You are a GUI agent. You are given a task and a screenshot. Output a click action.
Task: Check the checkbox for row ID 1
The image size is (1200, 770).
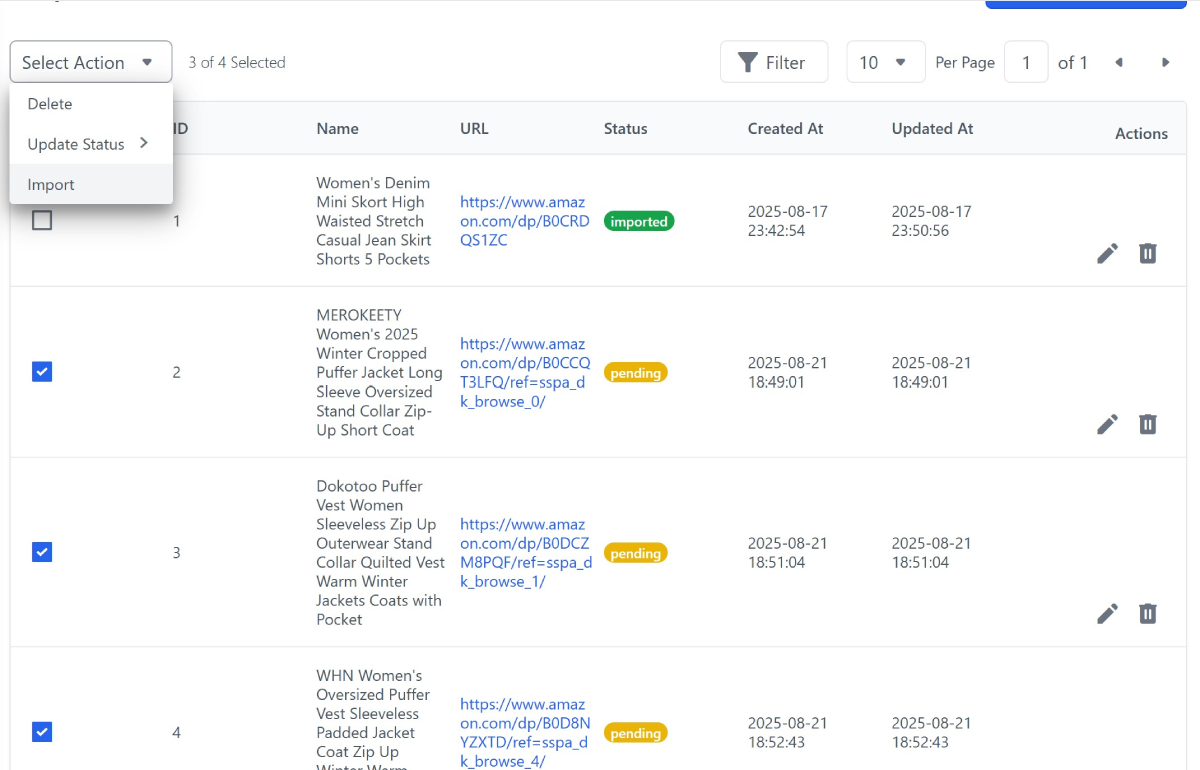pyautogui.click(x=42, y=221)
